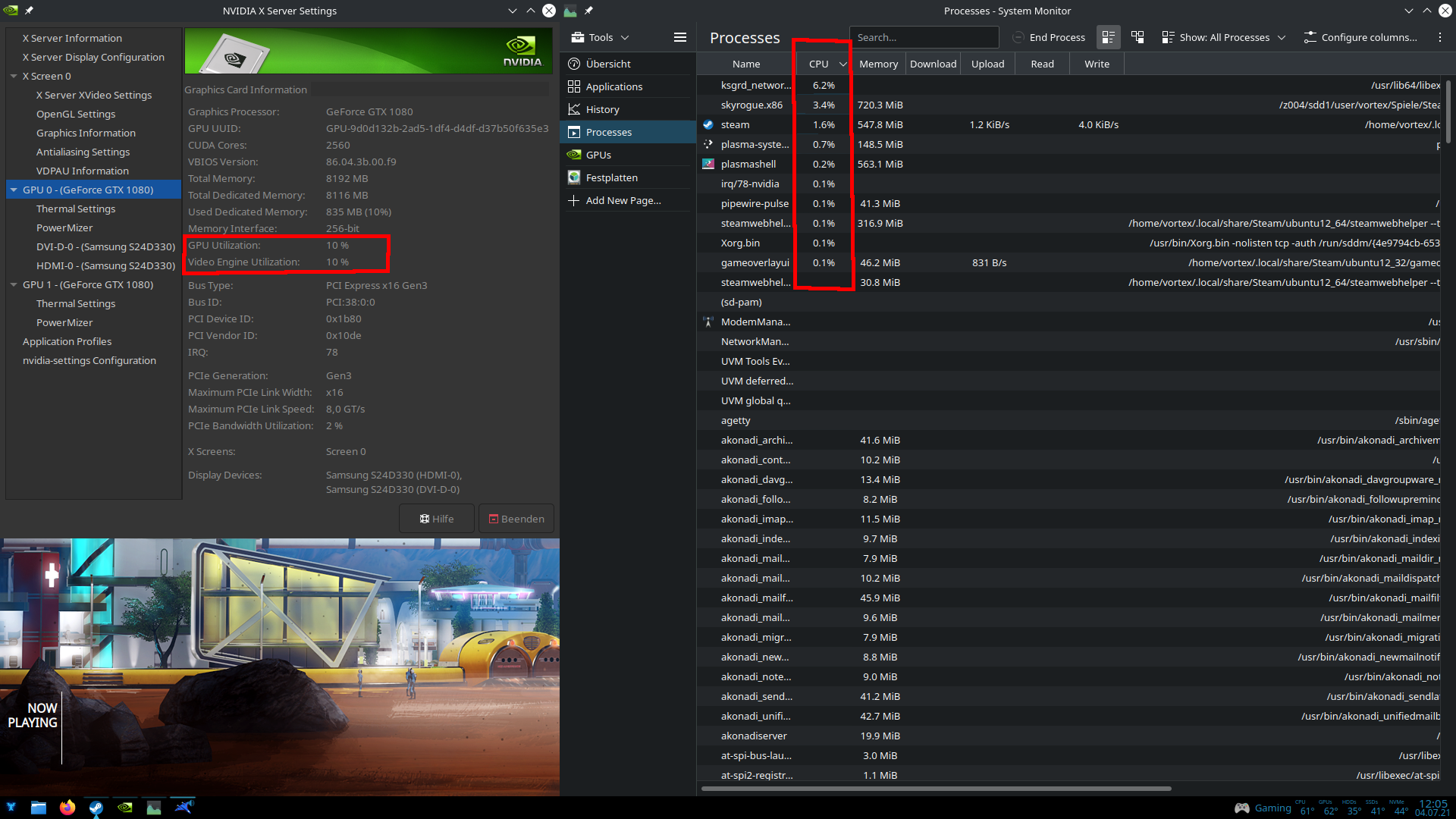Image resolution: width=1456 pixels, height=819 pixels.
Task: Click Configure columns button
Action: pos(1360,37)
